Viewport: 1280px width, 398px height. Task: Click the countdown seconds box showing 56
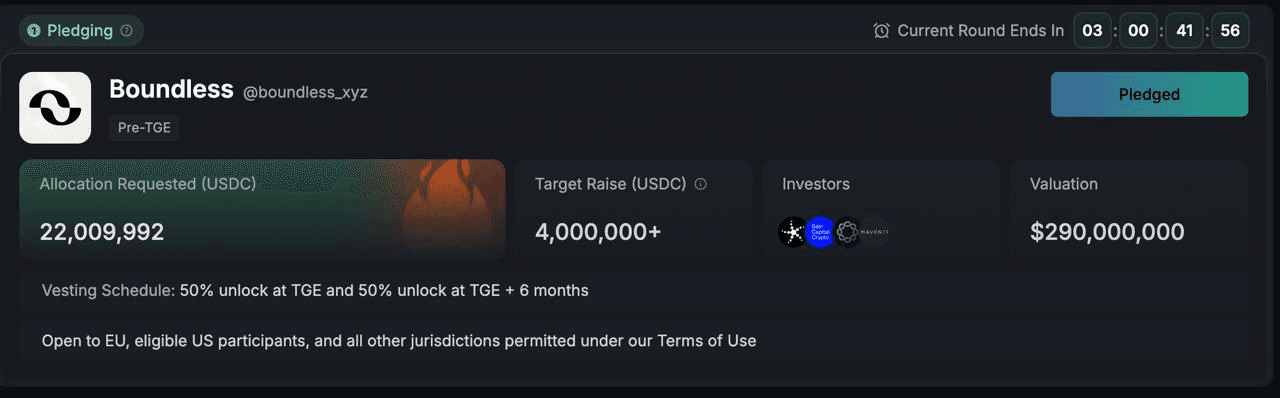pyautogui.click(x=1230, y=31)
